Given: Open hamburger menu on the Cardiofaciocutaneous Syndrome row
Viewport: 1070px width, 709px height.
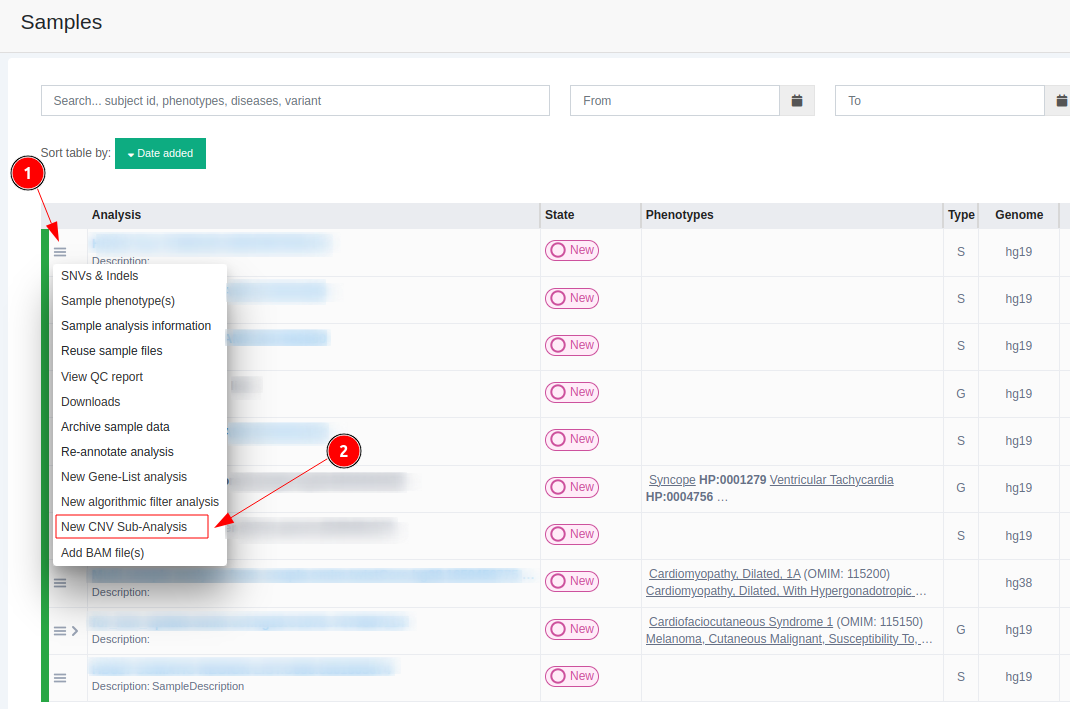Looking at the screenshot, I should pos(60,630).
